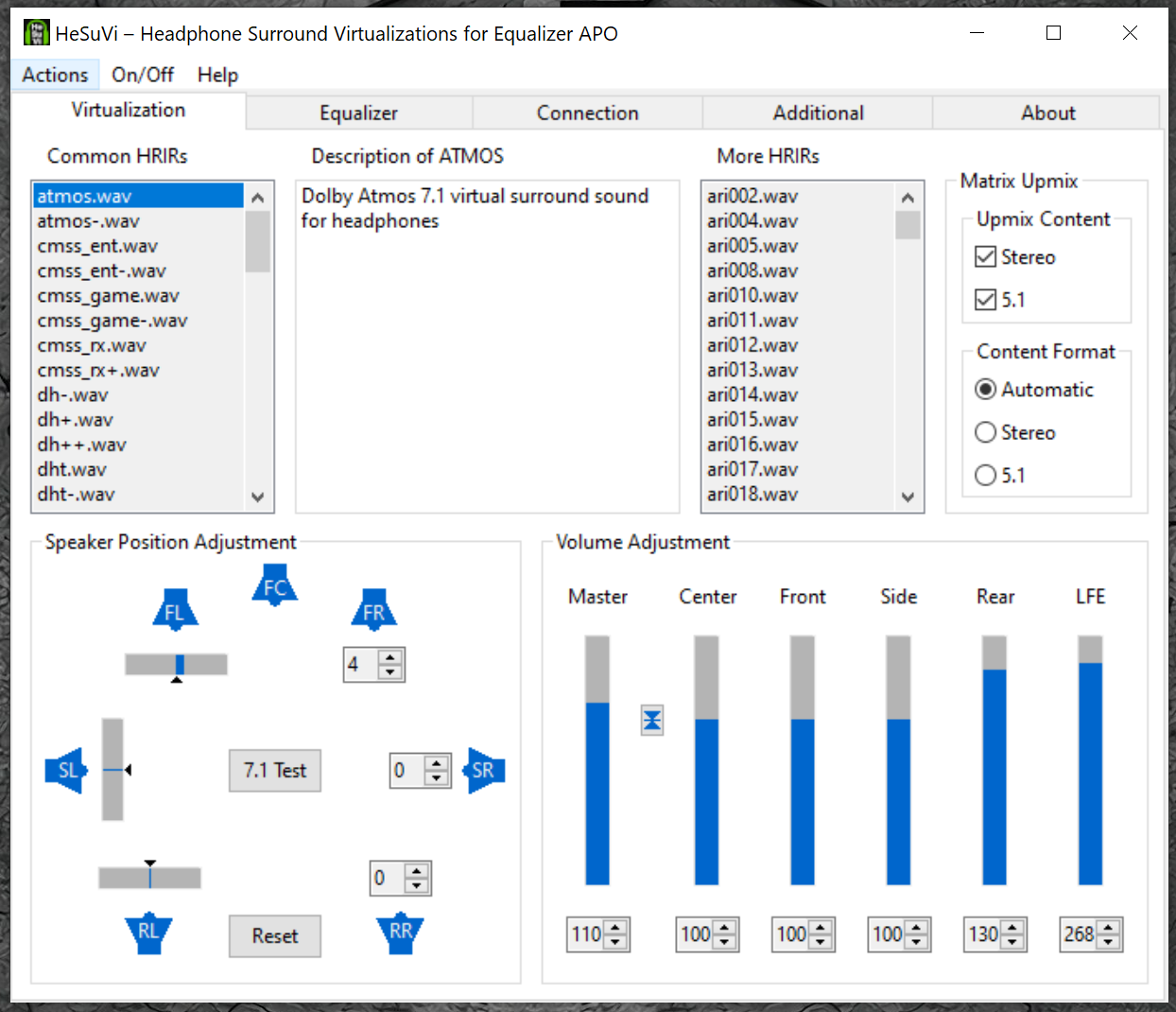The width and height of the screenshot is (1176, 1012).
Task: Run the 7.1 Test button
Action: point(275,771)
